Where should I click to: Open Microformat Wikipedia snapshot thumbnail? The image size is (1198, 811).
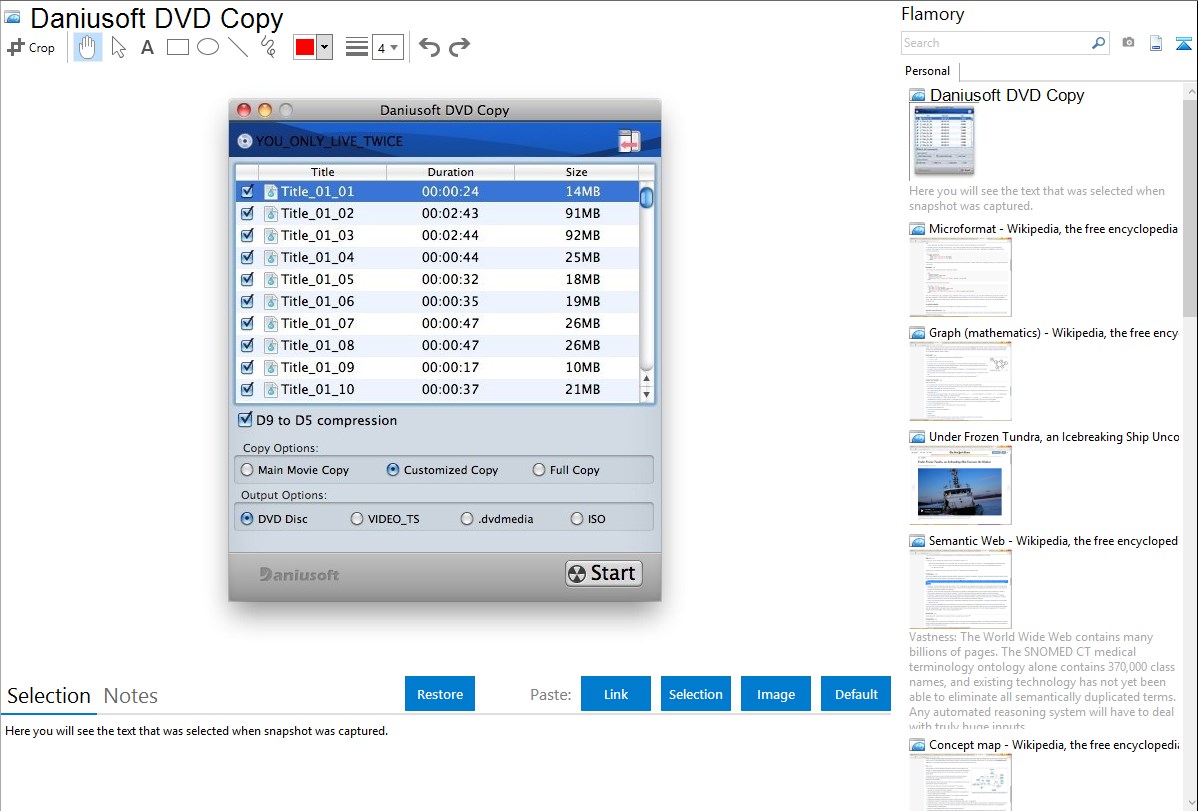pos(960,277)
